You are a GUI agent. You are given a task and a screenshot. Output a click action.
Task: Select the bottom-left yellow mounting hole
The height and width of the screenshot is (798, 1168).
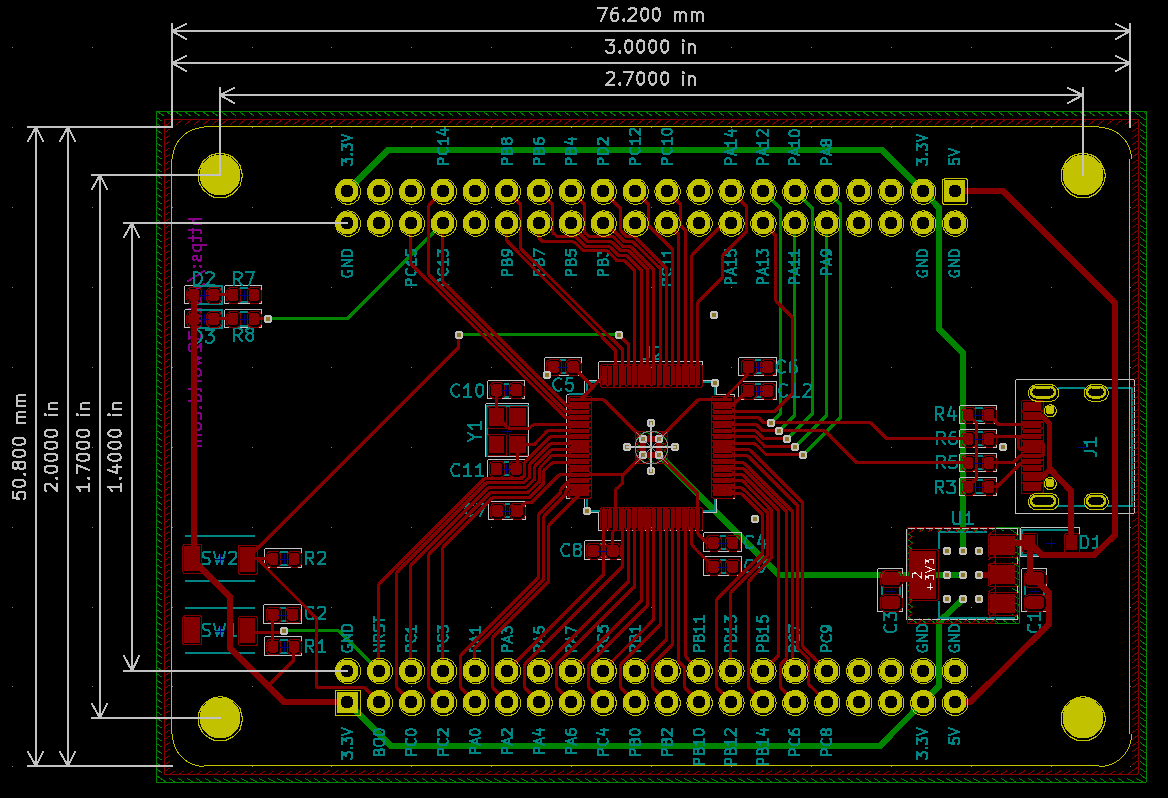pyautogui.click(x=220, y=718)
